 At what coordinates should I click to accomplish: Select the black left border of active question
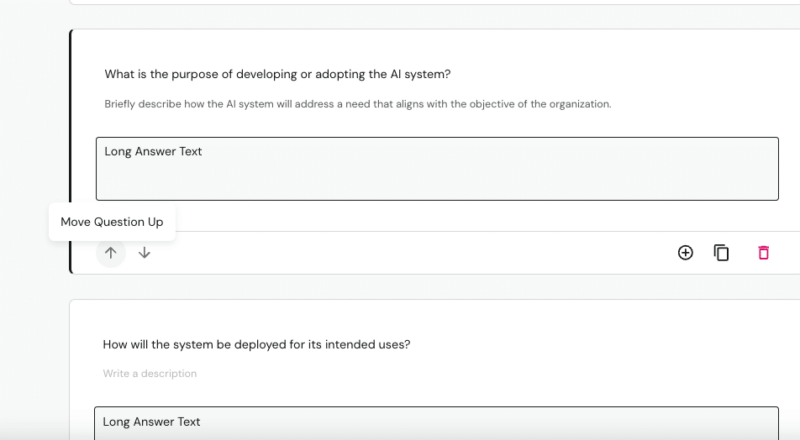click(x=70, y=150)
